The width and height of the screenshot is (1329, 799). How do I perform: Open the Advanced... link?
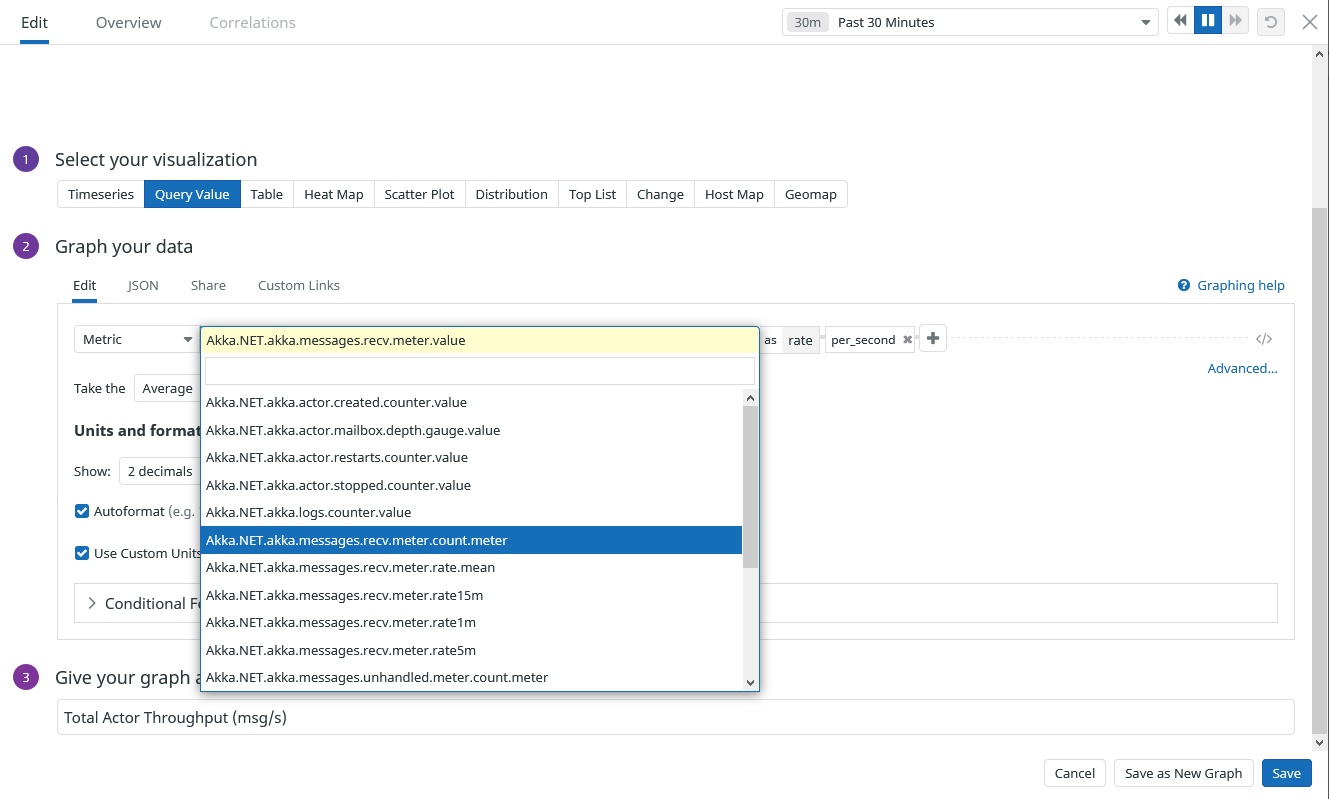coord(1243,368)
